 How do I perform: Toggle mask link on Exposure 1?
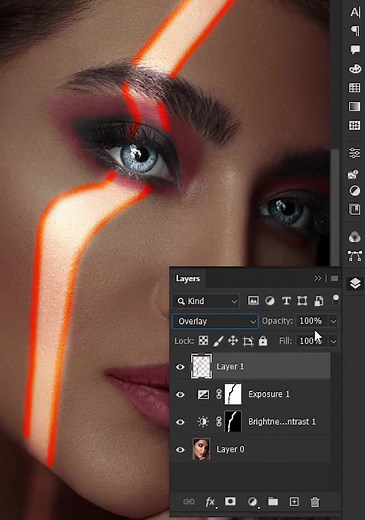[219, 394]
